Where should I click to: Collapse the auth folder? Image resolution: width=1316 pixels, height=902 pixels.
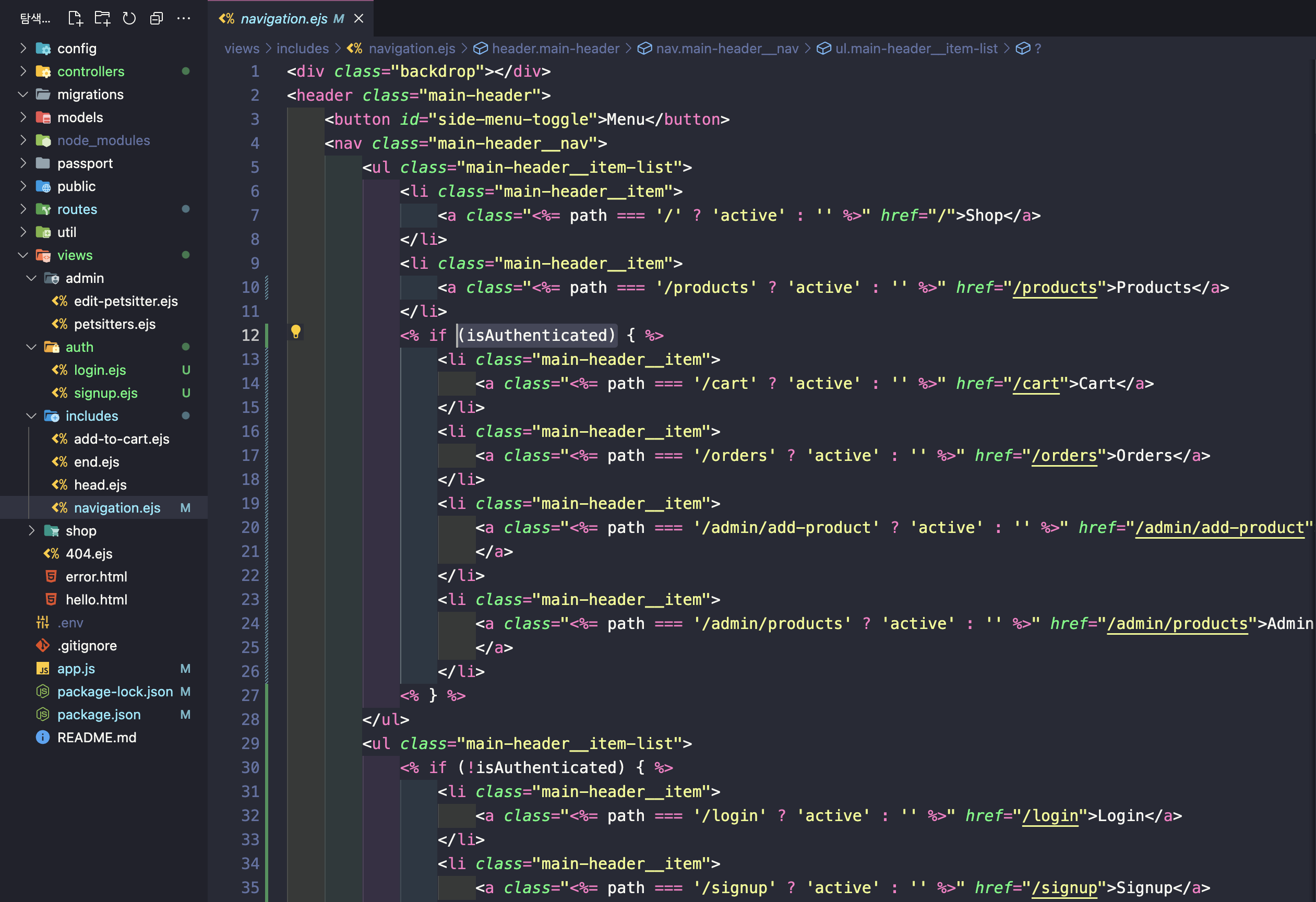click(31, 347)
